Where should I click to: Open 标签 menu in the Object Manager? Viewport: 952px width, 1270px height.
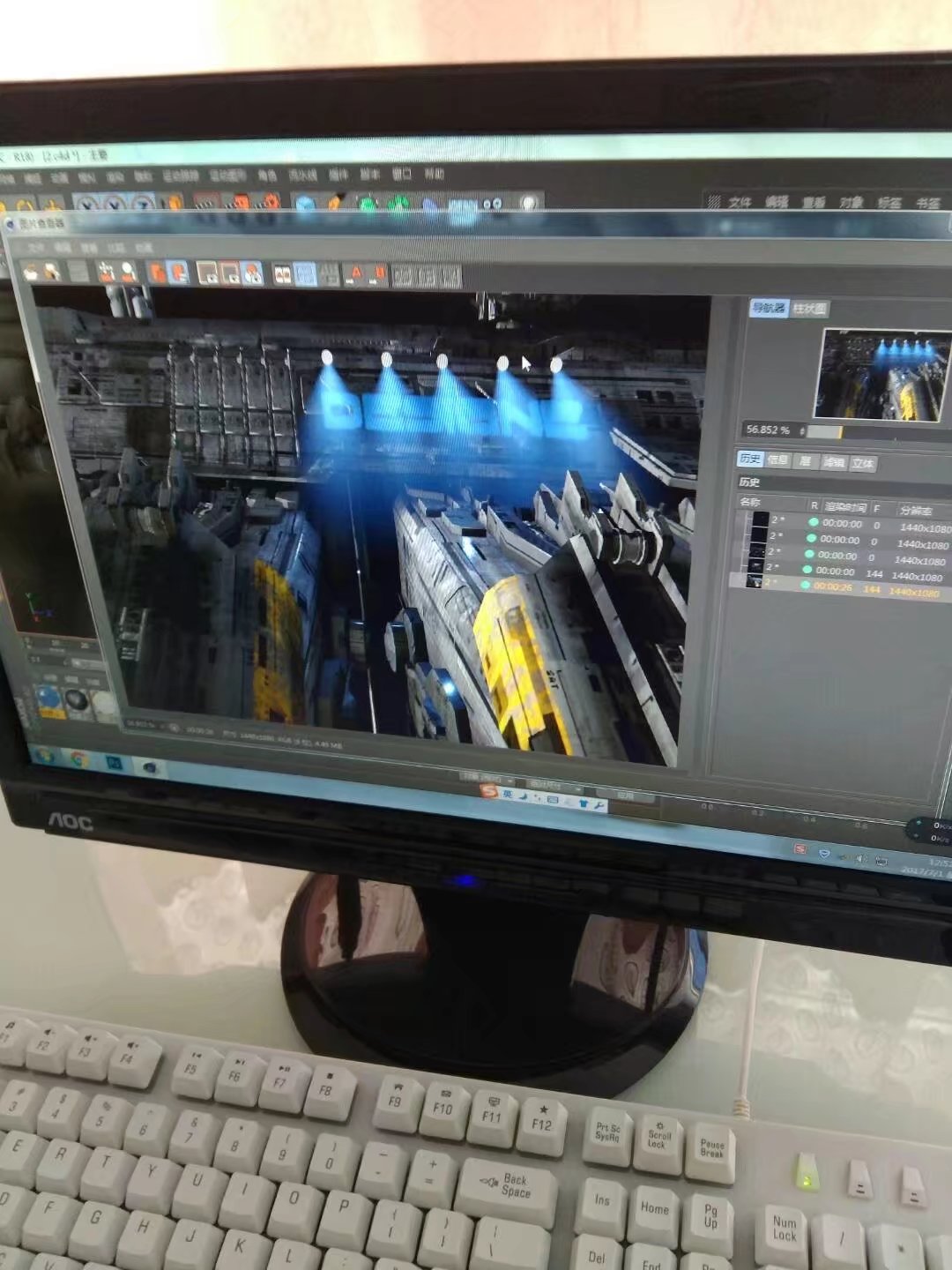tap(889, 203)
